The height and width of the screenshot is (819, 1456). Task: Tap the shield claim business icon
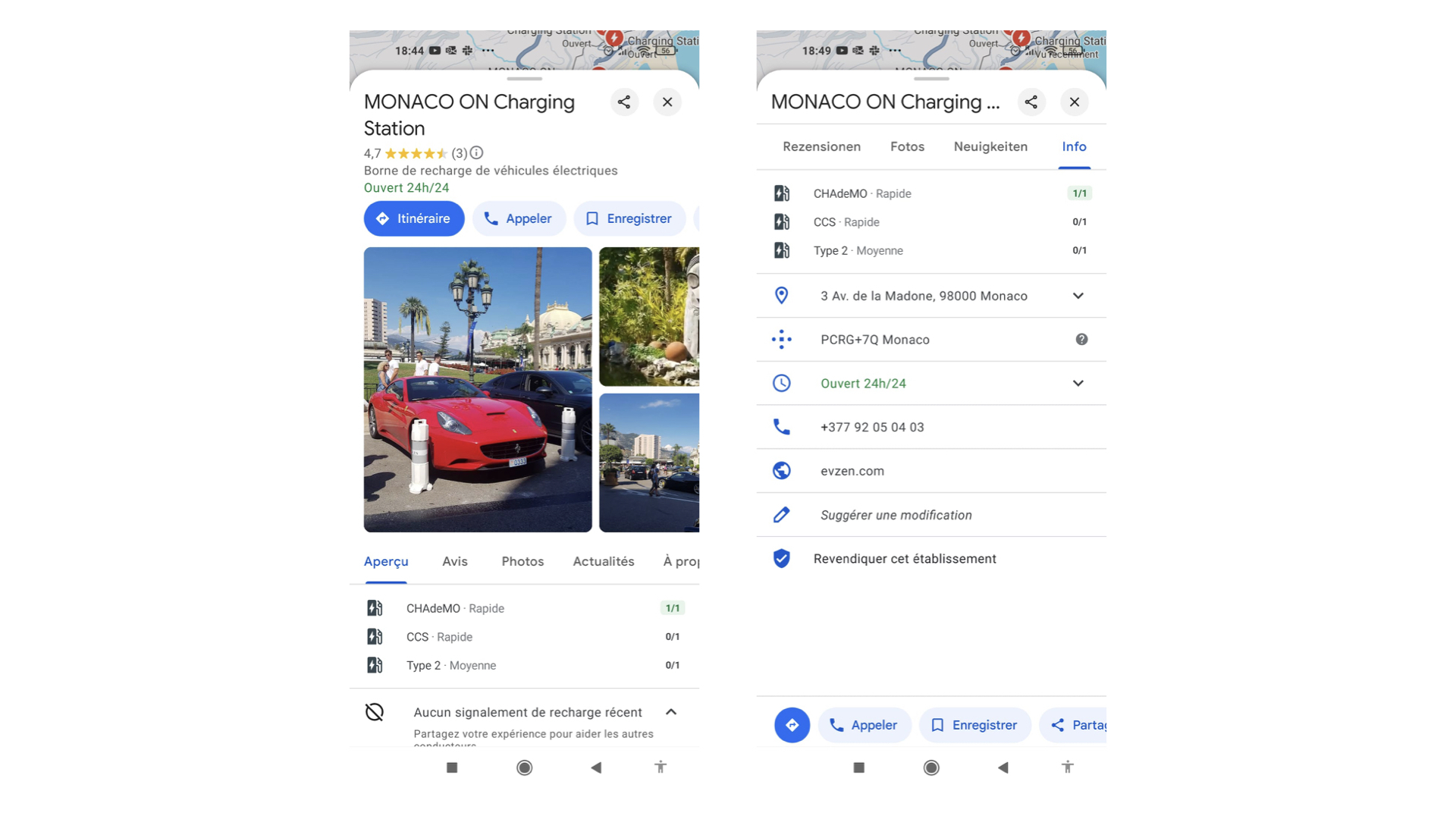point(782,559)
